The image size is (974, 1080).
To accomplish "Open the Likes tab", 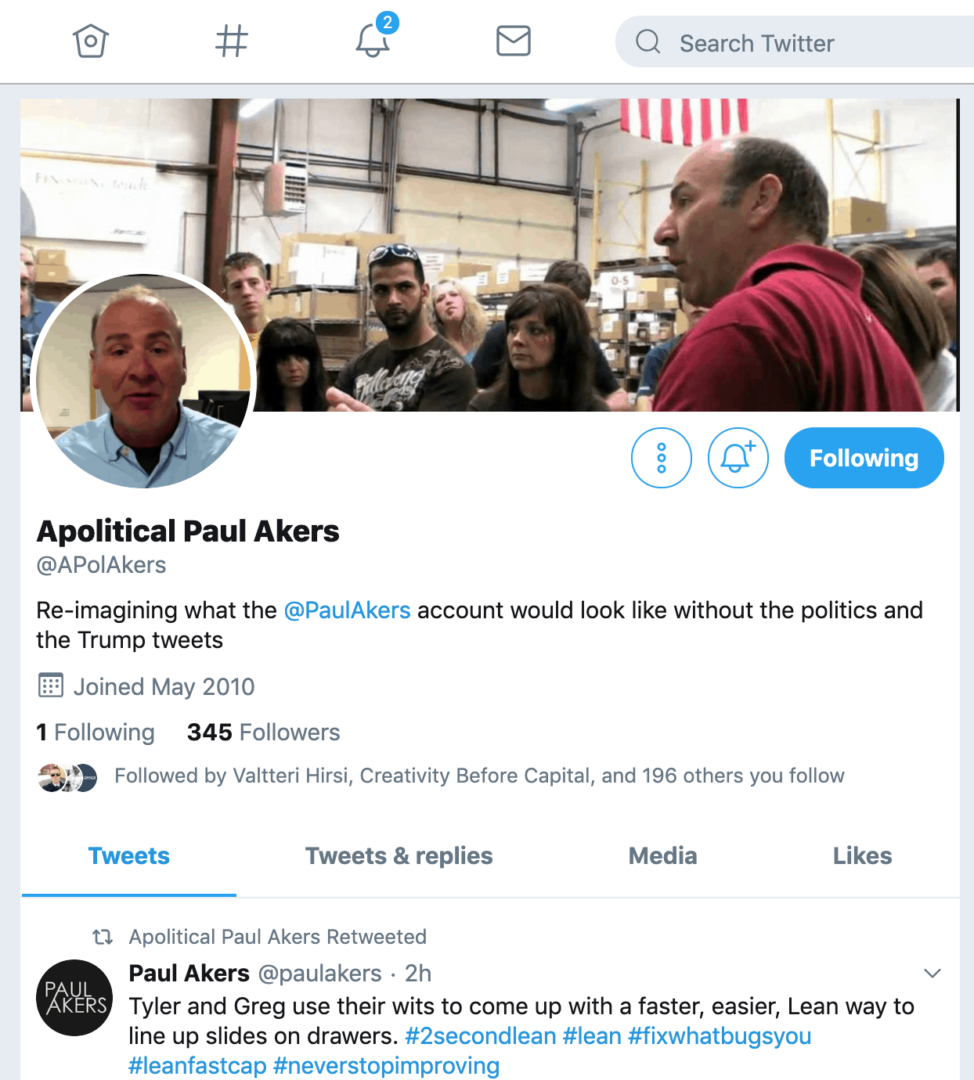I will pyautogui.click(x=862, y=856).
